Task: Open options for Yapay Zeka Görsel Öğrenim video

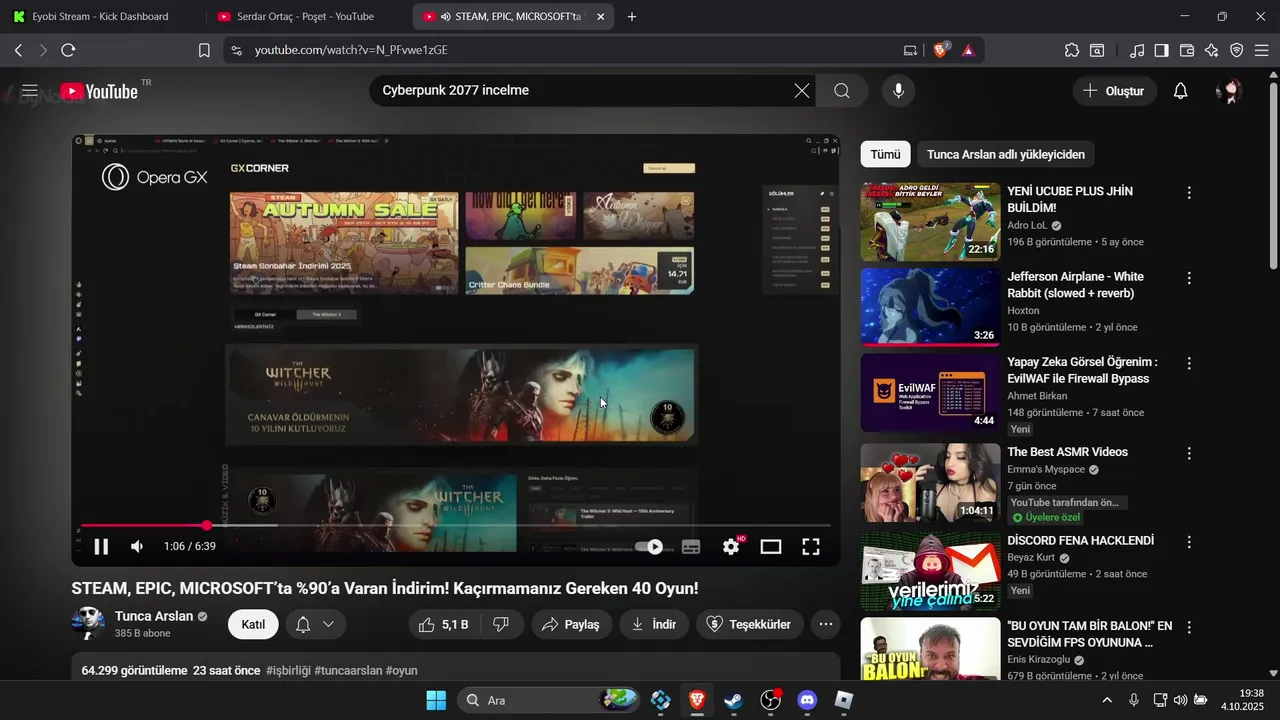Action: coord(1189,363)
